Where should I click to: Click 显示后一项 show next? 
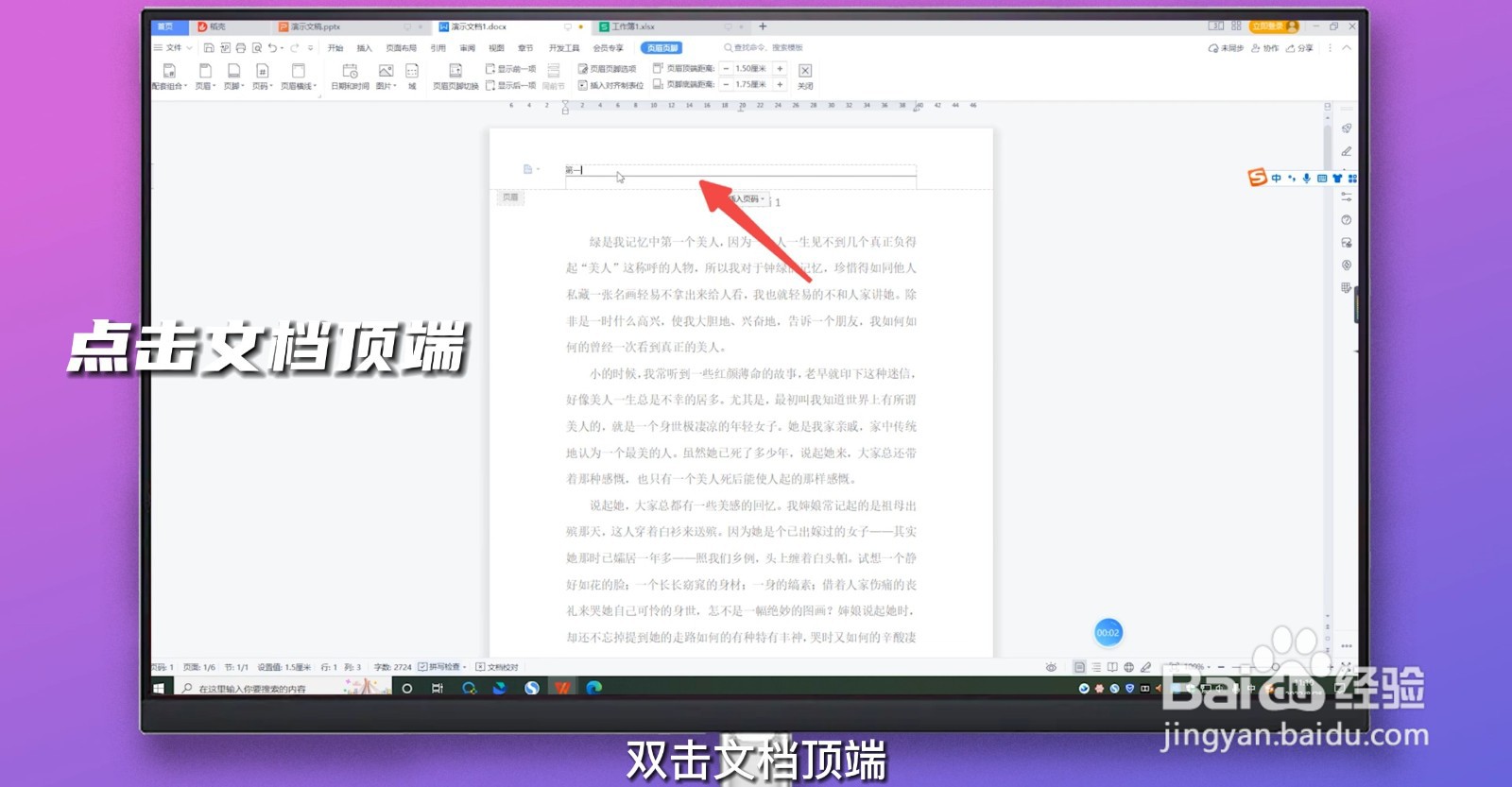tap(510, 85)
